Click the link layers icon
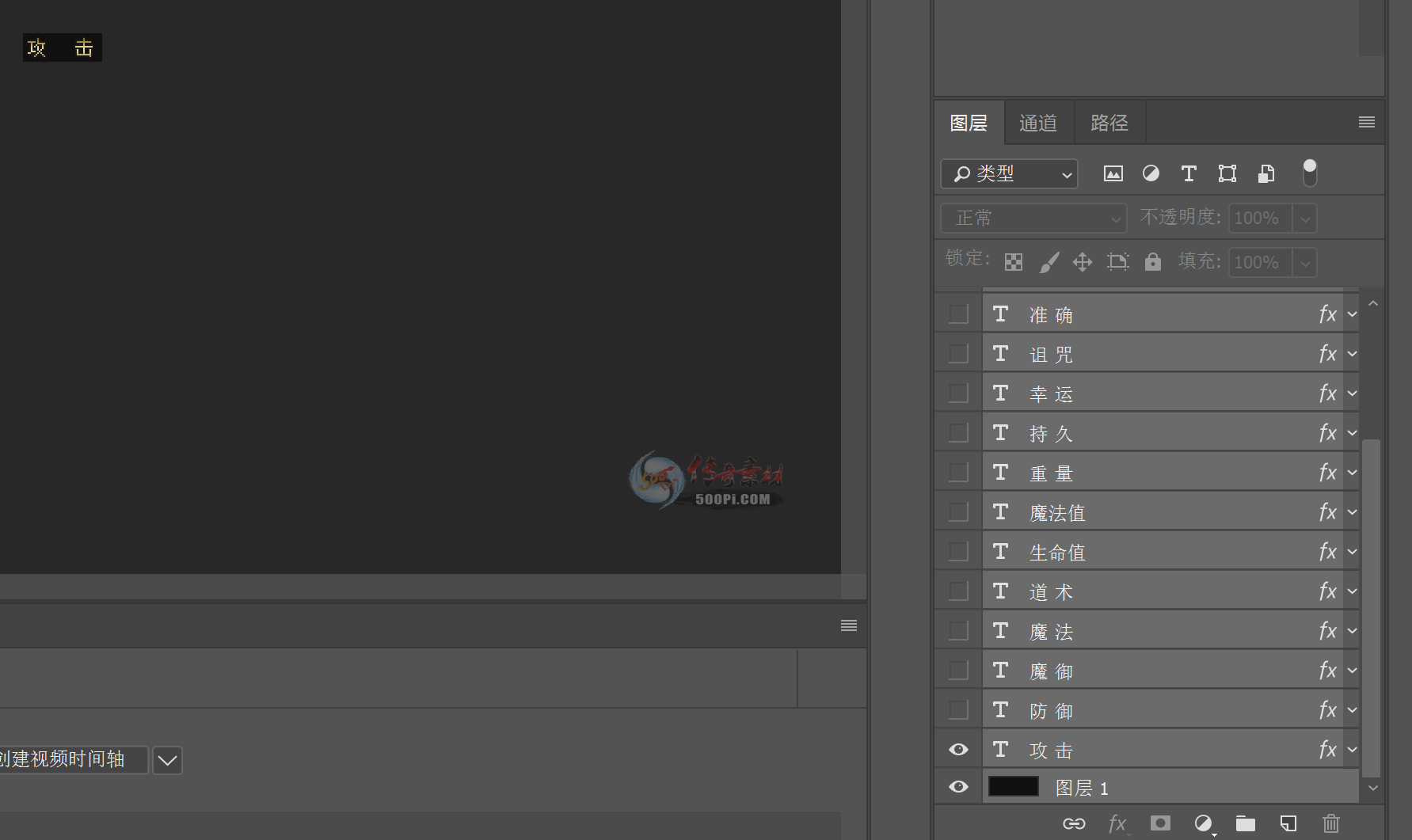 tap(1074, 824)
